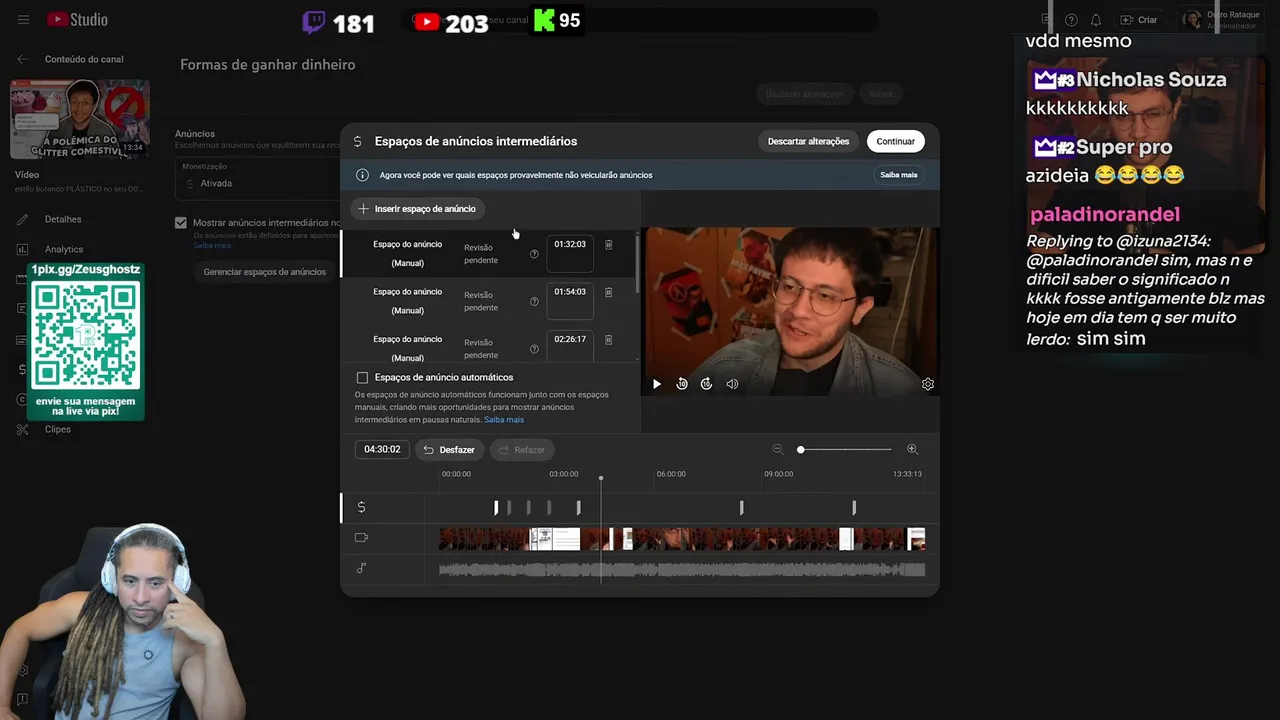Mute the preview video volume
This screenshot has height=720, width=1280.
(732, 384)
